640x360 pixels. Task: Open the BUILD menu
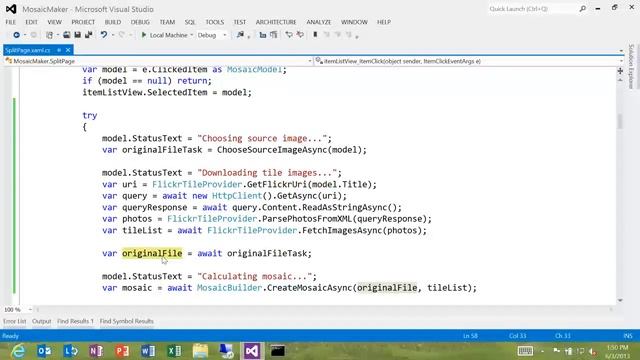pos(113,22)
